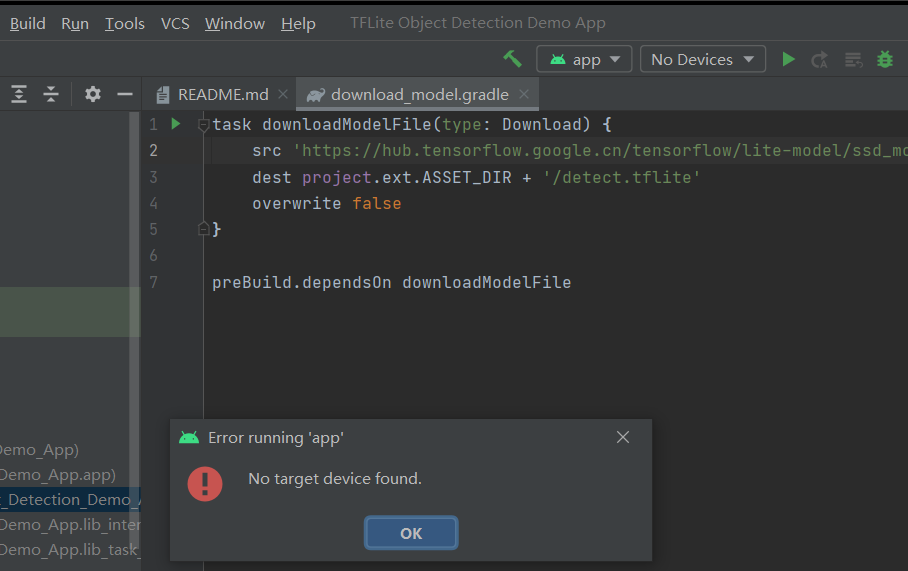Click the src URL string on line 2

tap(600, 151)
